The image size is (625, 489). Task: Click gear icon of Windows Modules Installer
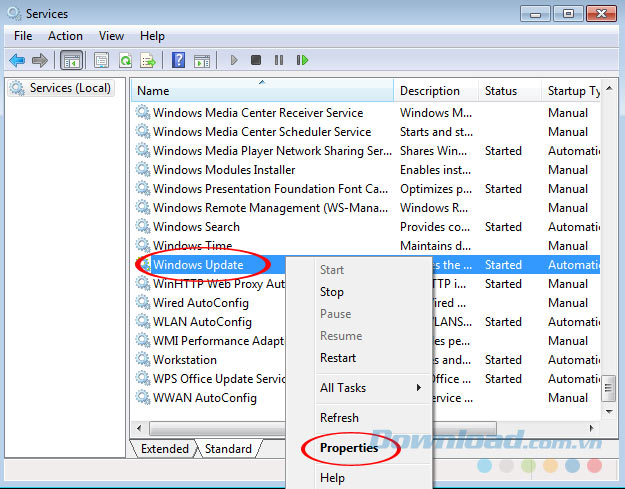[143, 169]
